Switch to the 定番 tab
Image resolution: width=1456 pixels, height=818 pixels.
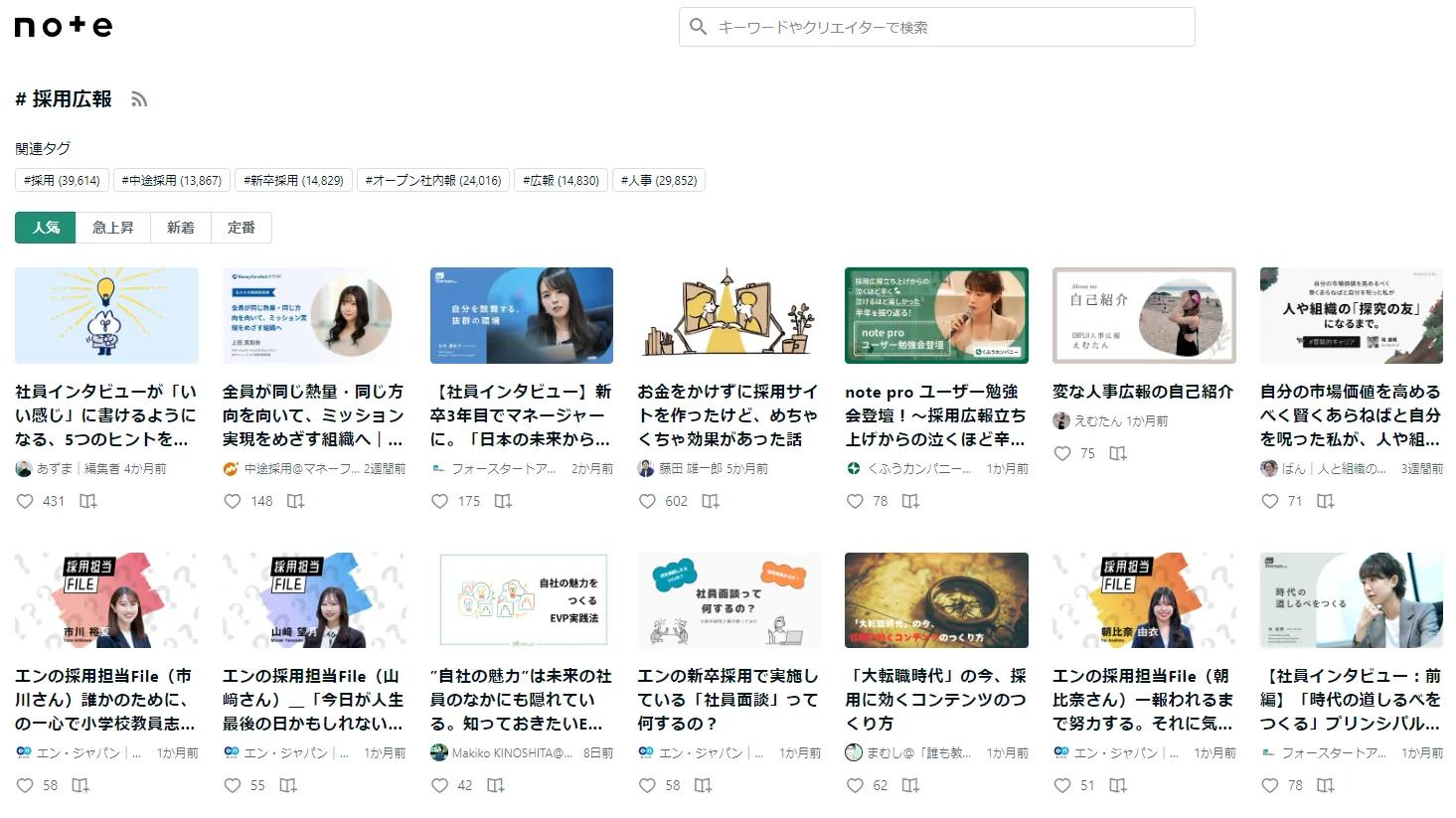(242, 228)
